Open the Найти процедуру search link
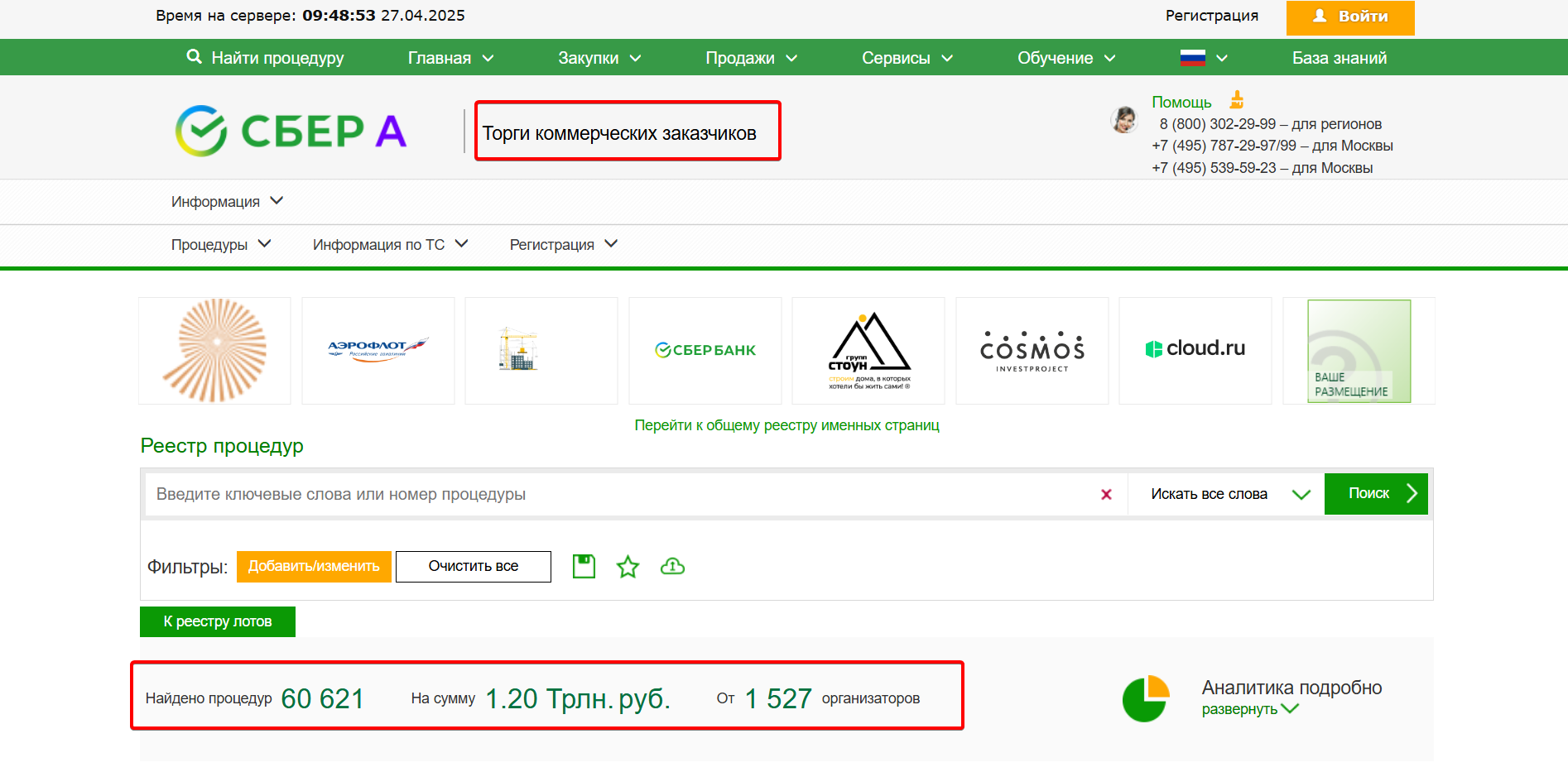The height and width of the screenshot is (772, 1568). pos(277,58)
